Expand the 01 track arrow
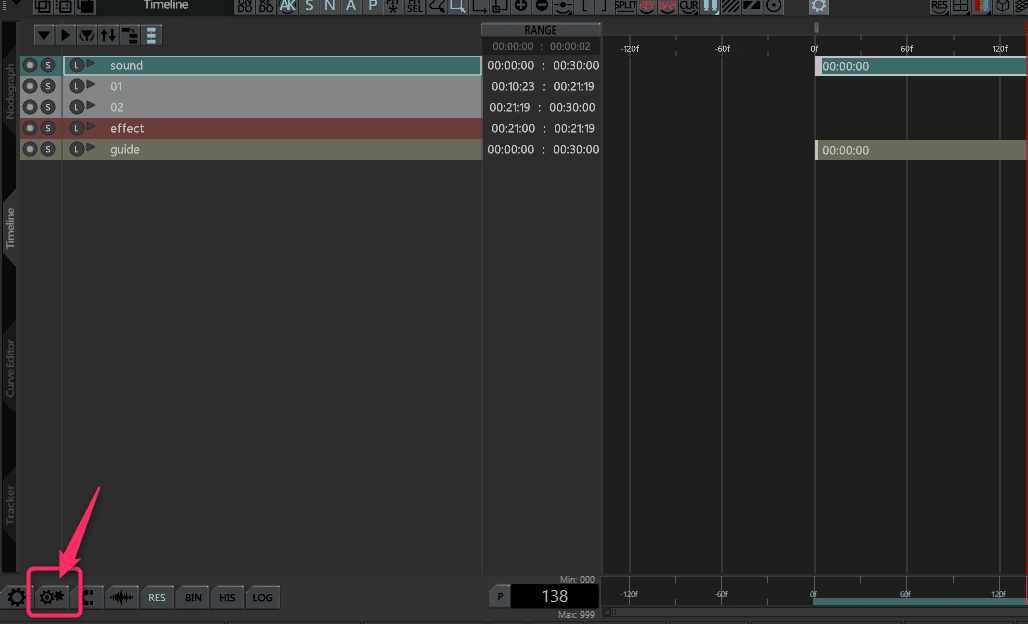The height and width of the screenshot is (624, 1028). pyautogui.click(x=91, y=85)
